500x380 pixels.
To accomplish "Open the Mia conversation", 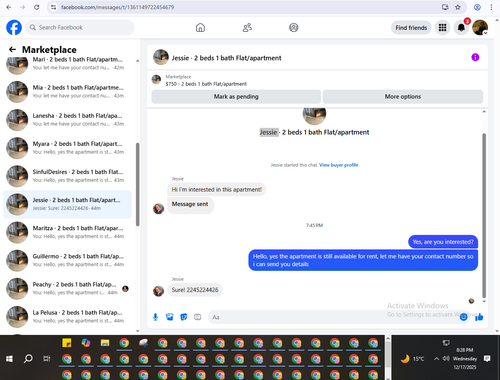I will coord(68,92).
